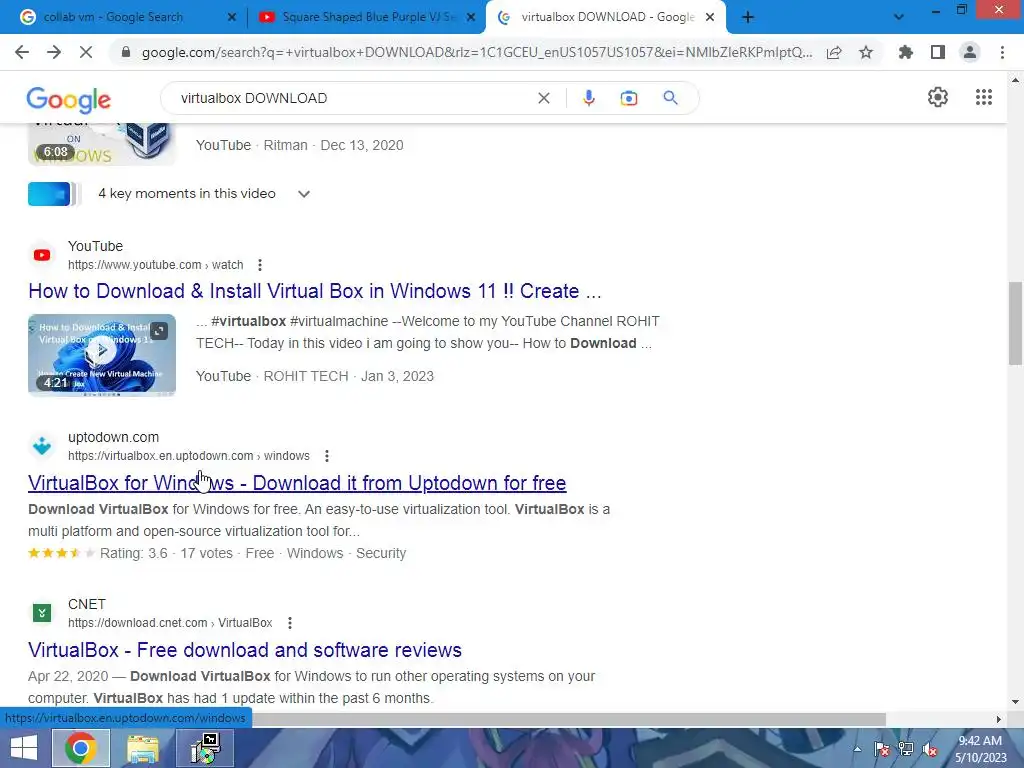Open Google quick settings gear
This screenshot has height=768, width=1024.
click(x=938, y=97)
